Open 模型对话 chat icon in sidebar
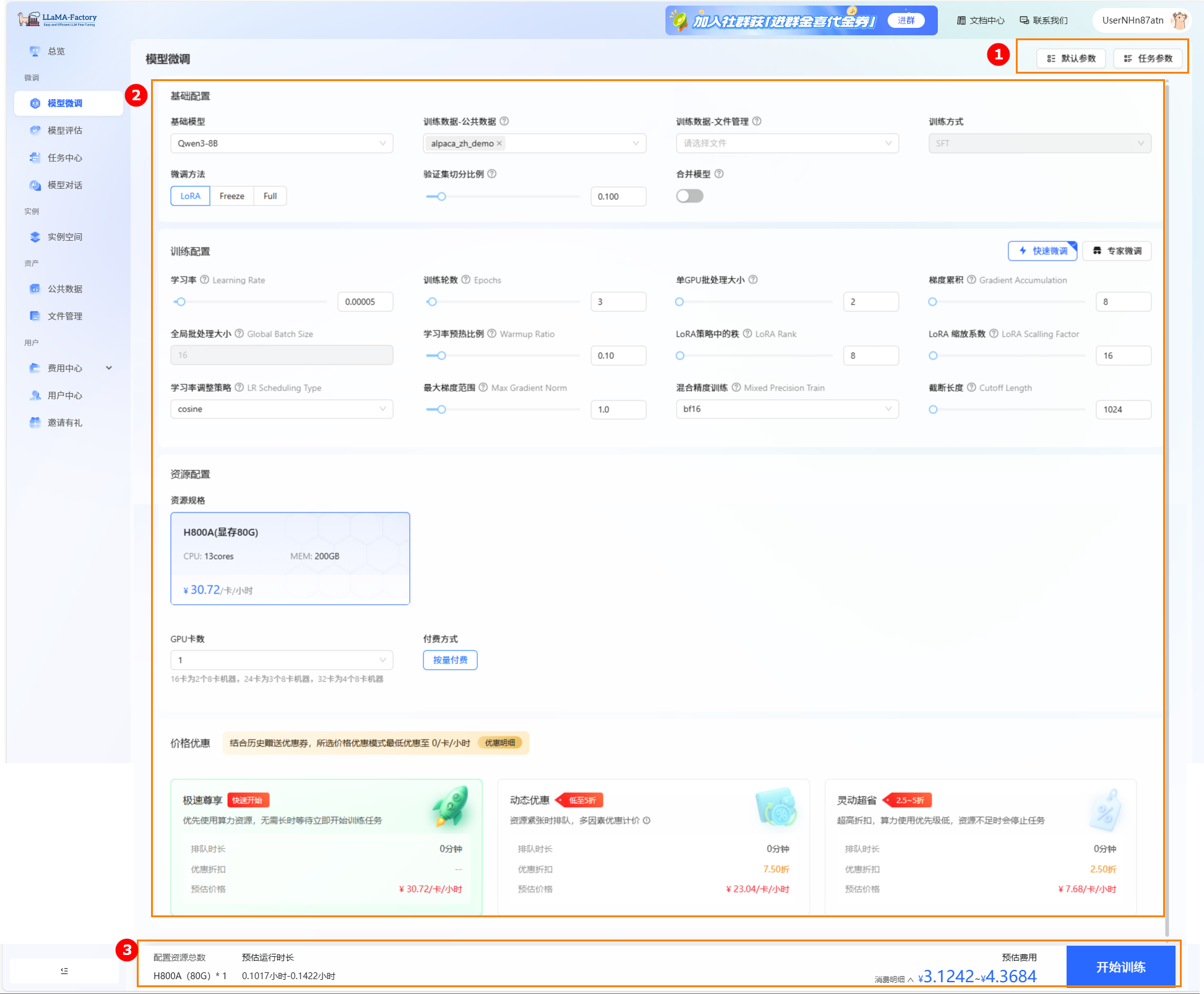 tap(35, 184)
